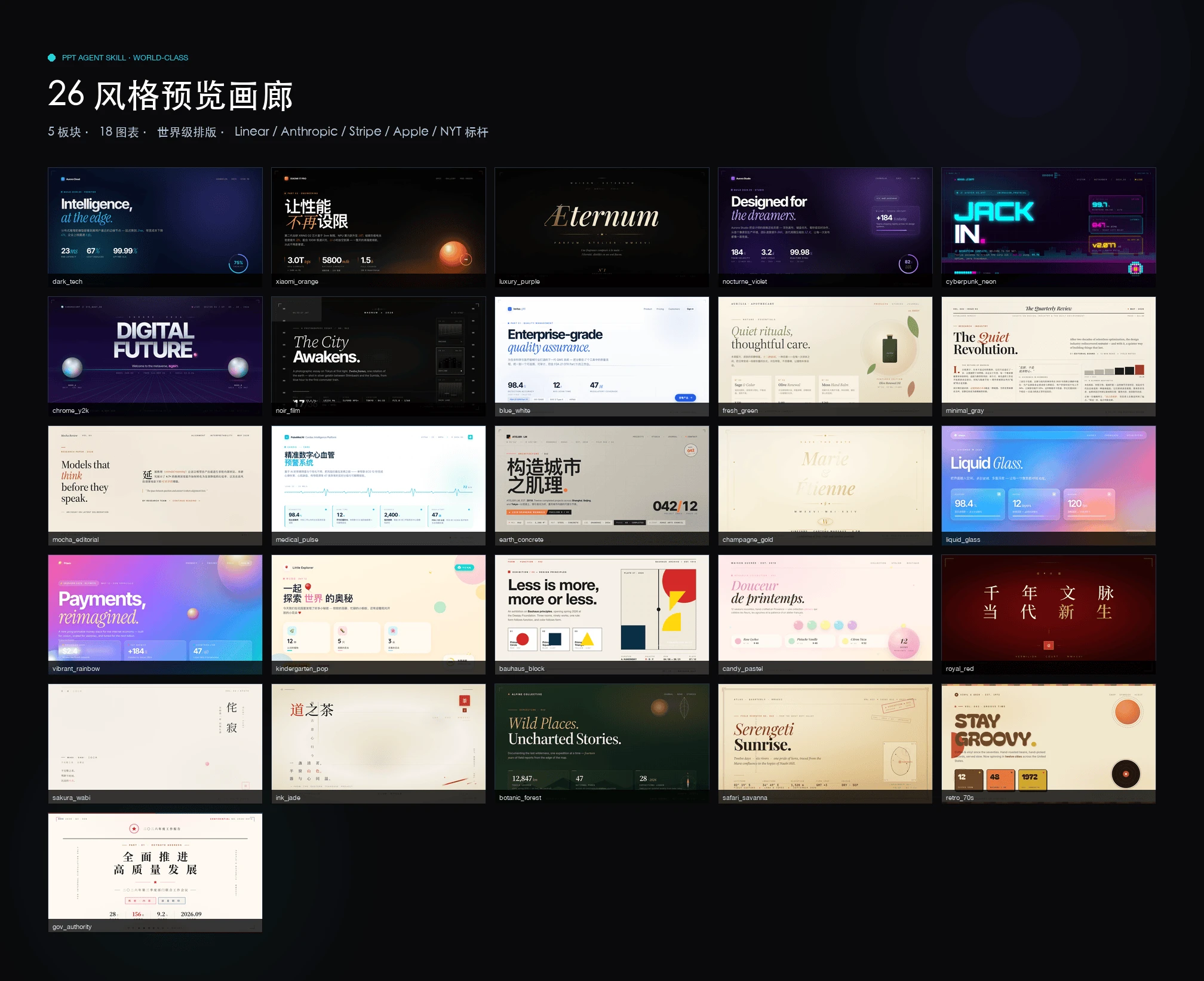The image size is (1204, 981).
Task: Open the gov_authority style preview
Action: (x=155, y=872)
